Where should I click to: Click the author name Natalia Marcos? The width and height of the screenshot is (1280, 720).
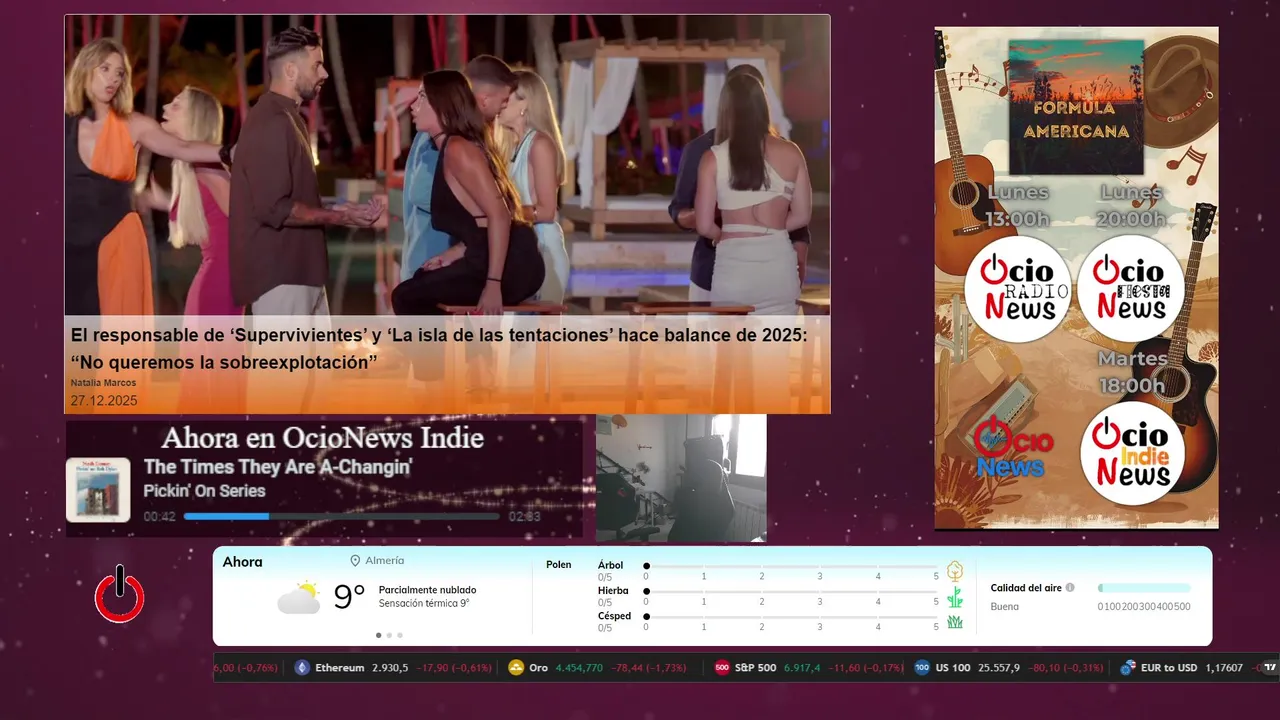pyautogui.click(x=103, y=383)
